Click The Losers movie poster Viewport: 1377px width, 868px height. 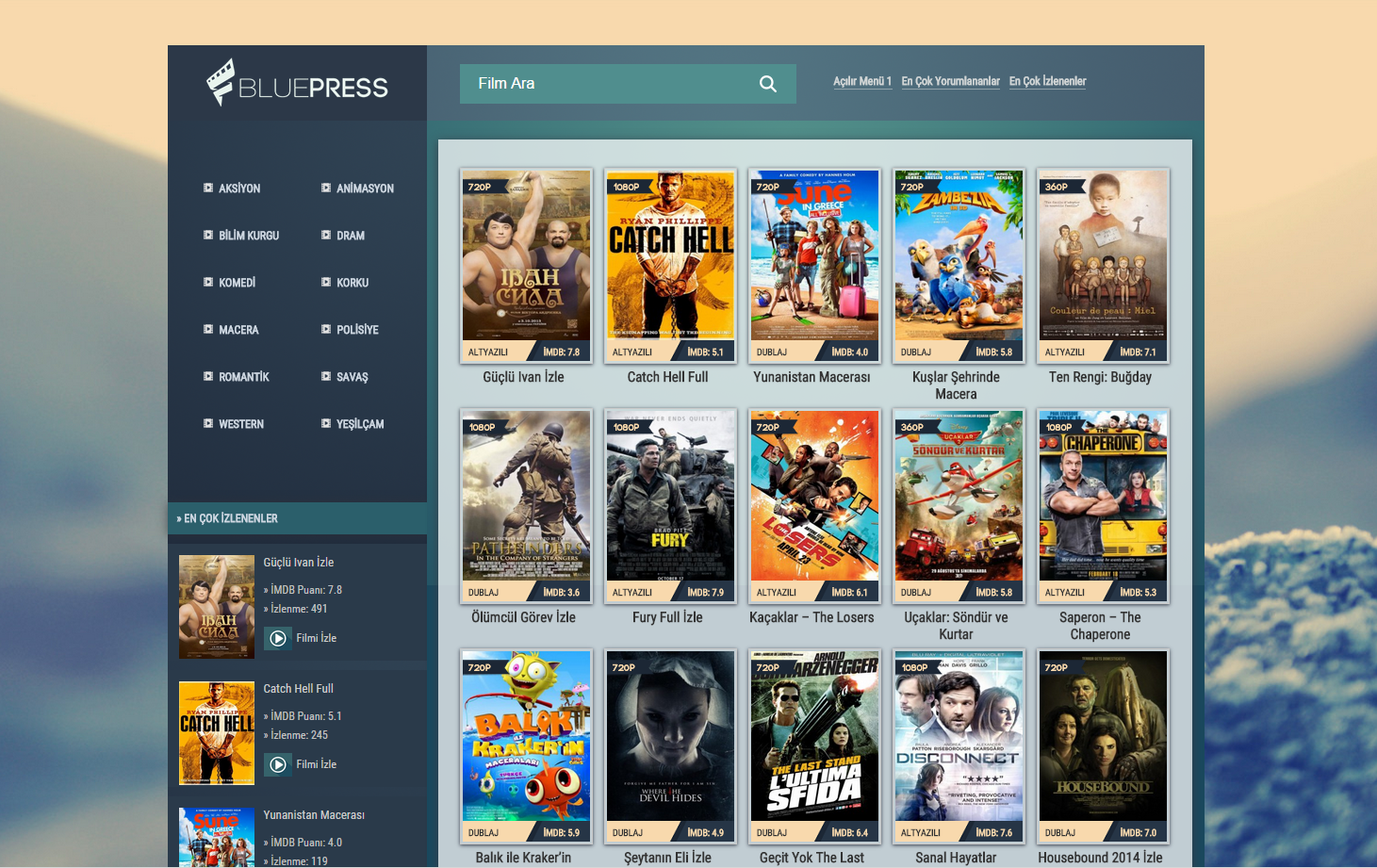pos(814,496)
